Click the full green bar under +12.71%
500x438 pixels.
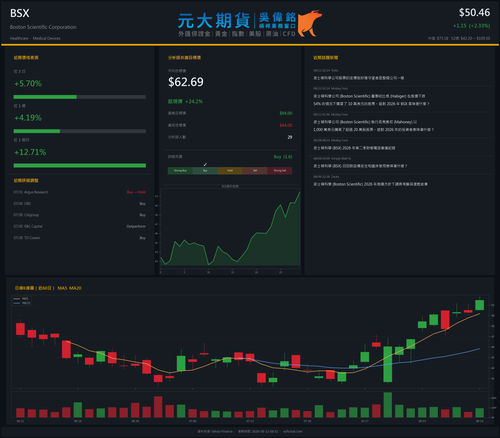[79, 165]
